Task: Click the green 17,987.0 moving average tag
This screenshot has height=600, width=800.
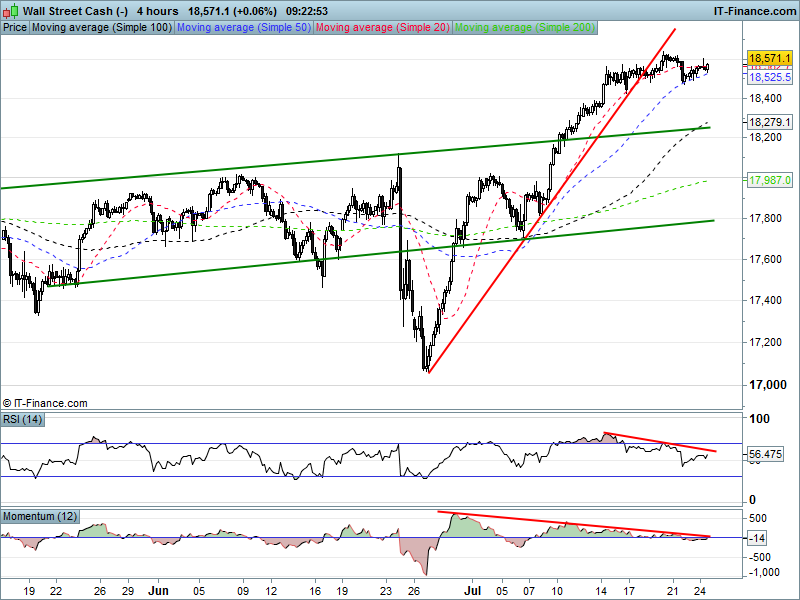Action: 770,180
